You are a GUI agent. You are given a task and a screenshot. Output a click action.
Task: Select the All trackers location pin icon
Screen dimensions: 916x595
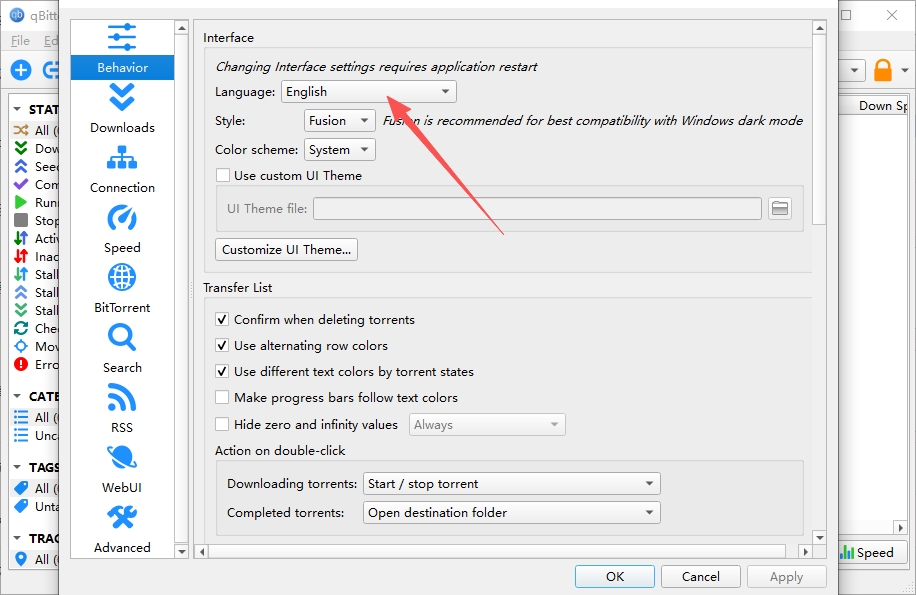point(21,559)
